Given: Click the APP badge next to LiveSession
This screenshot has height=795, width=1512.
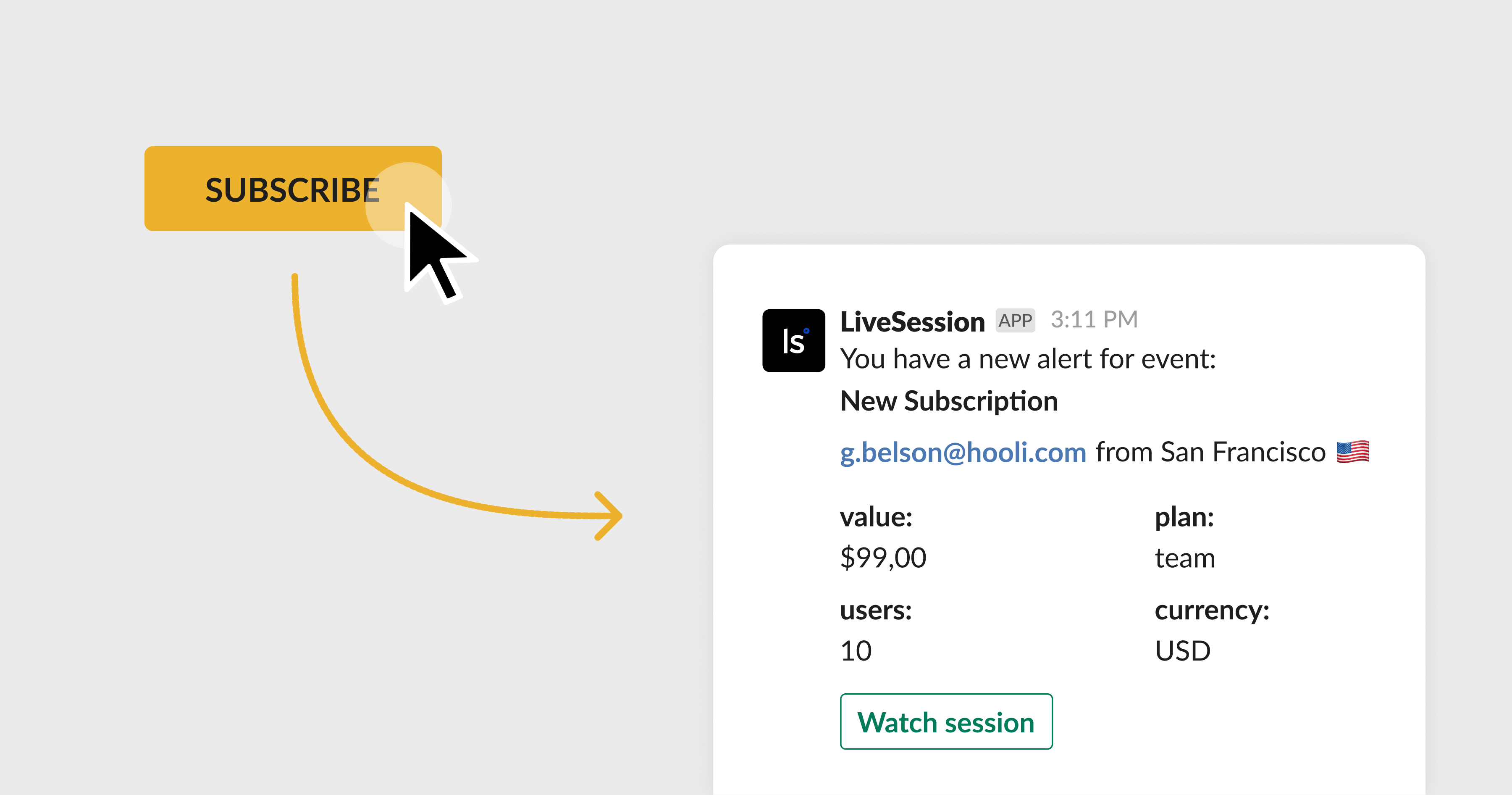Looking at the screenshot, I should pos(1015,321).
